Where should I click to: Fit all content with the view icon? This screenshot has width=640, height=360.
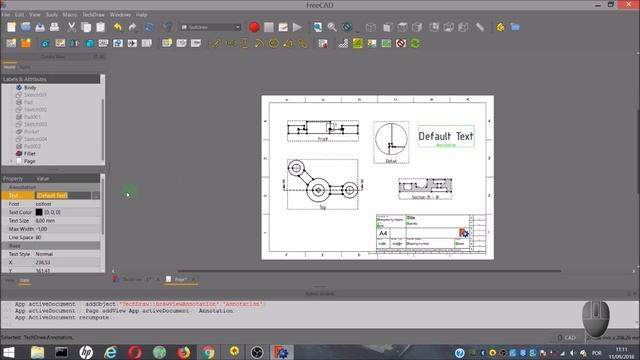pyautogui.click(x=318, y=27)
